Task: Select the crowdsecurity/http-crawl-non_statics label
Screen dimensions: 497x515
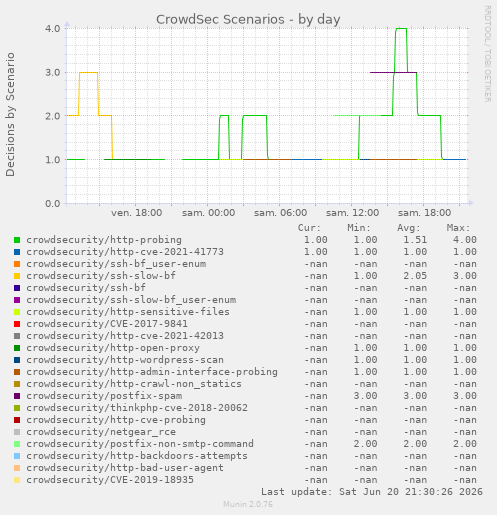Action: point(134,384)
